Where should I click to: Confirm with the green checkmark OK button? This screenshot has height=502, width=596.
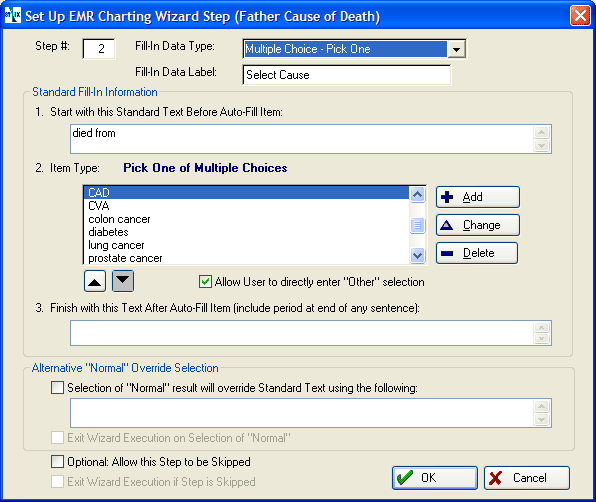point(435,478)
